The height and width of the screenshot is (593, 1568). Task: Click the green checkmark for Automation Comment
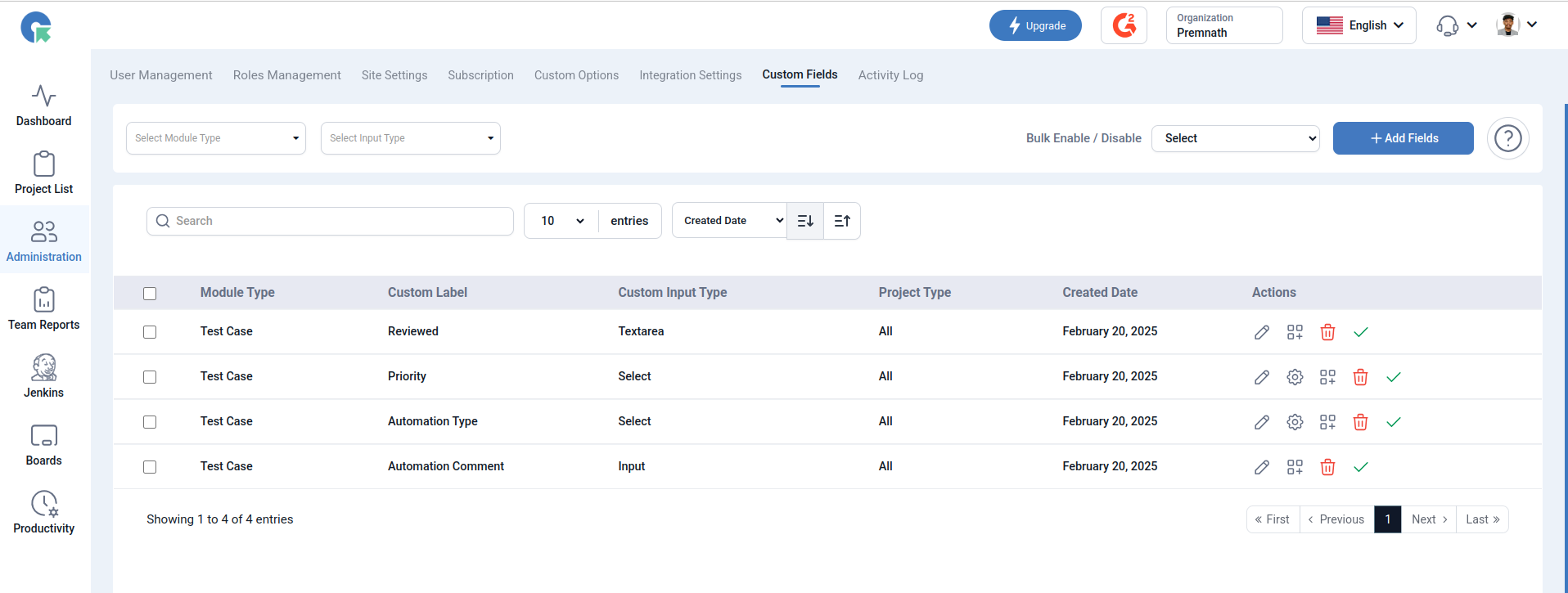click(x=1361, y=467)
